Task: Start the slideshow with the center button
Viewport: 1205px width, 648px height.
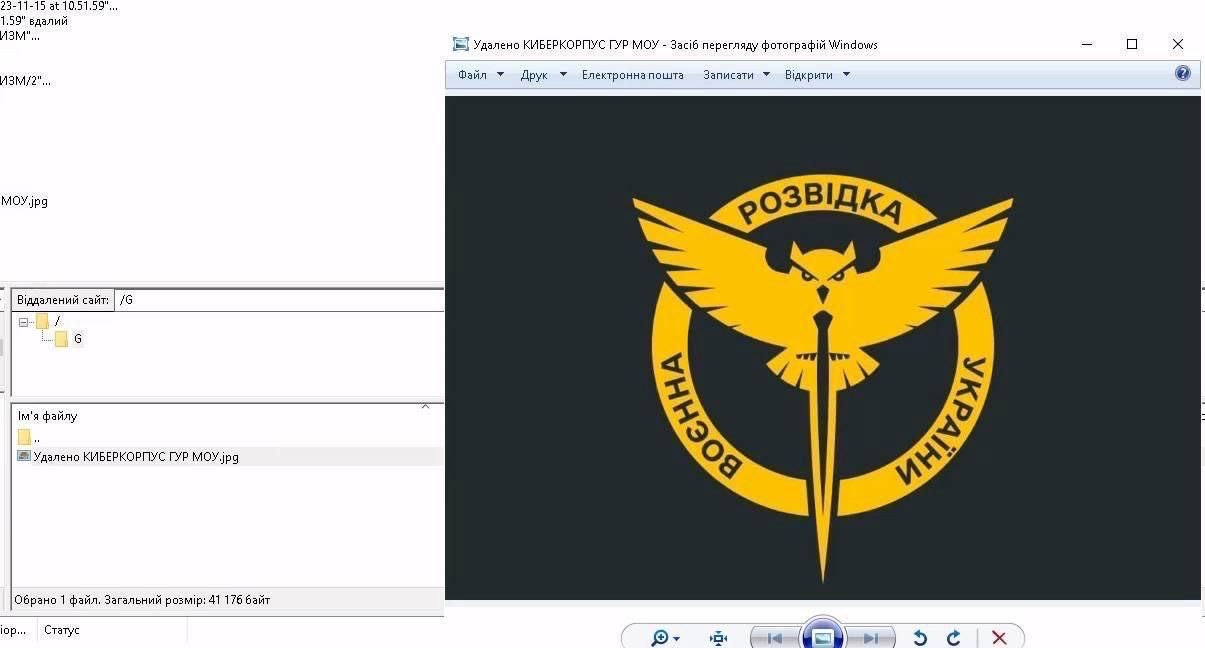Action: click(x=822, y=637)
